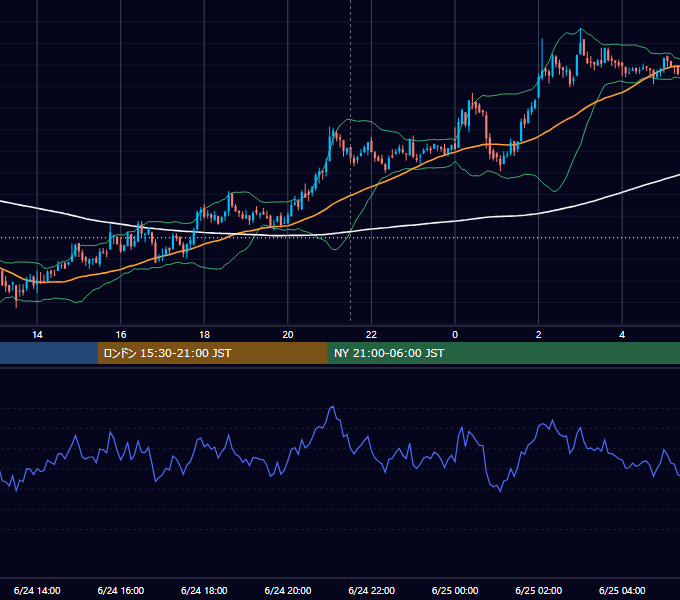Click the NY 21:00-06:00 JST session band
680x600 pixels.
click(503, 353)
